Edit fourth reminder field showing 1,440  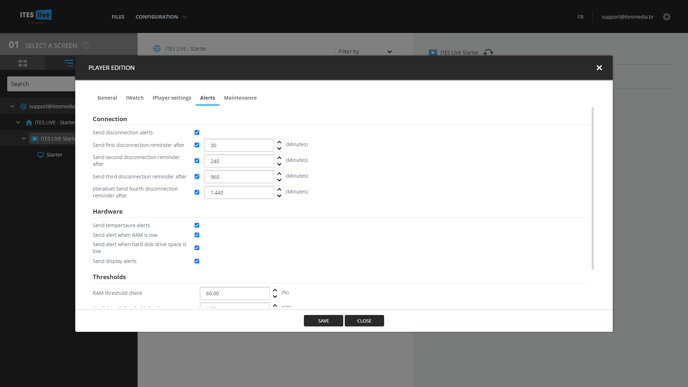tap(239, 193)
